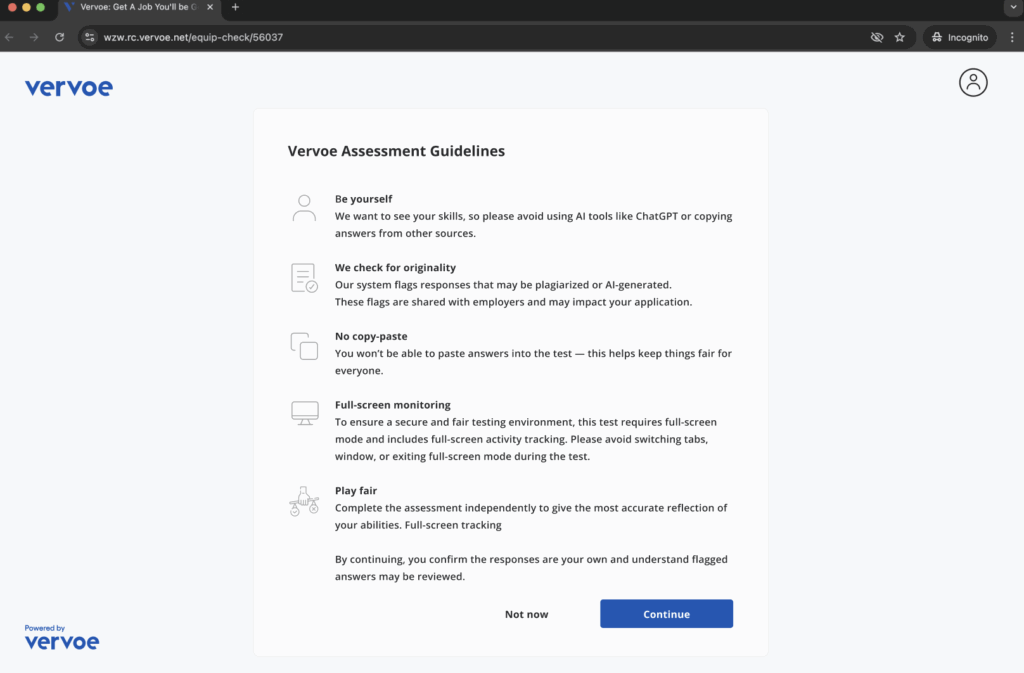Click the No copy-paste icon
1024x673 pixels.
click(x=304, y=346)
